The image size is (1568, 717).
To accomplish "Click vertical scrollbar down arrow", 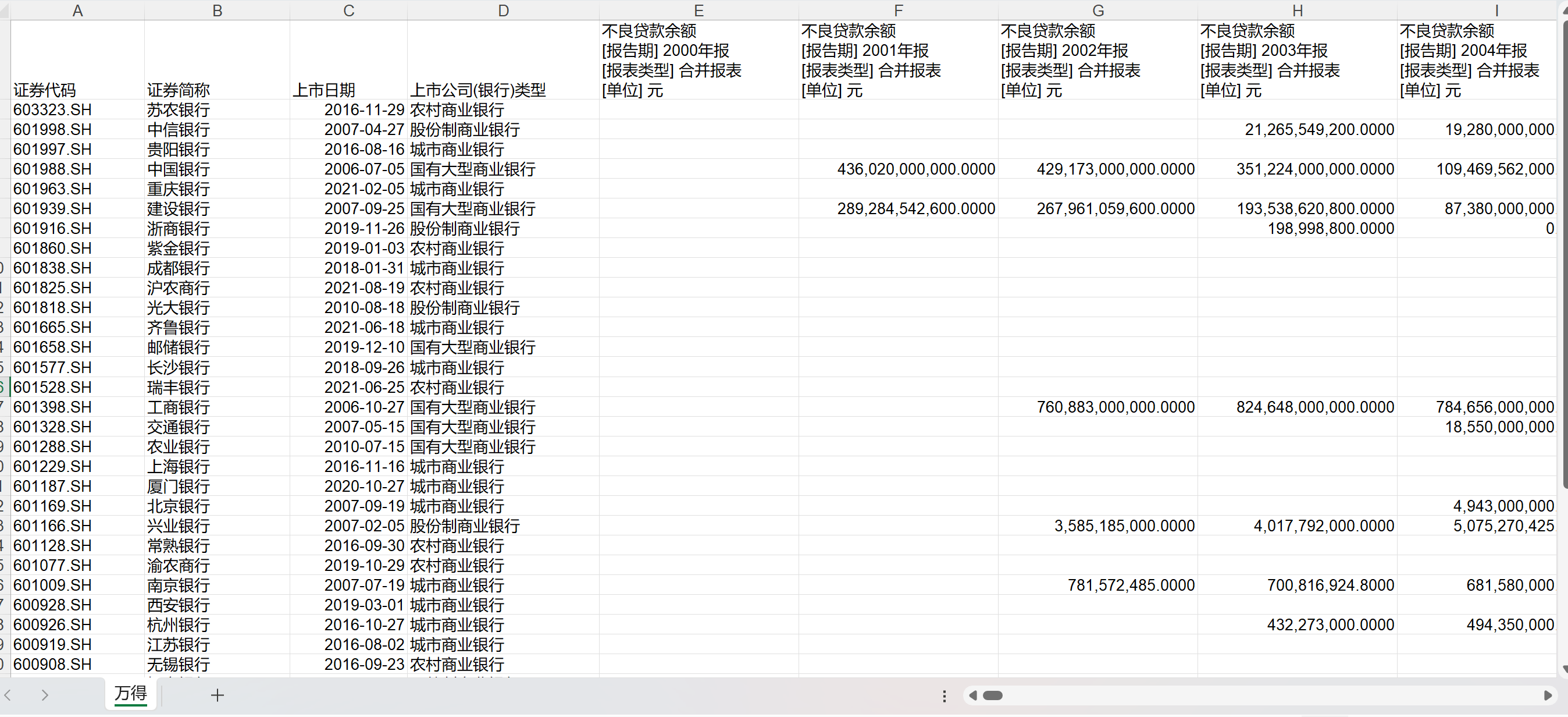I will [x=1565, y=669].
